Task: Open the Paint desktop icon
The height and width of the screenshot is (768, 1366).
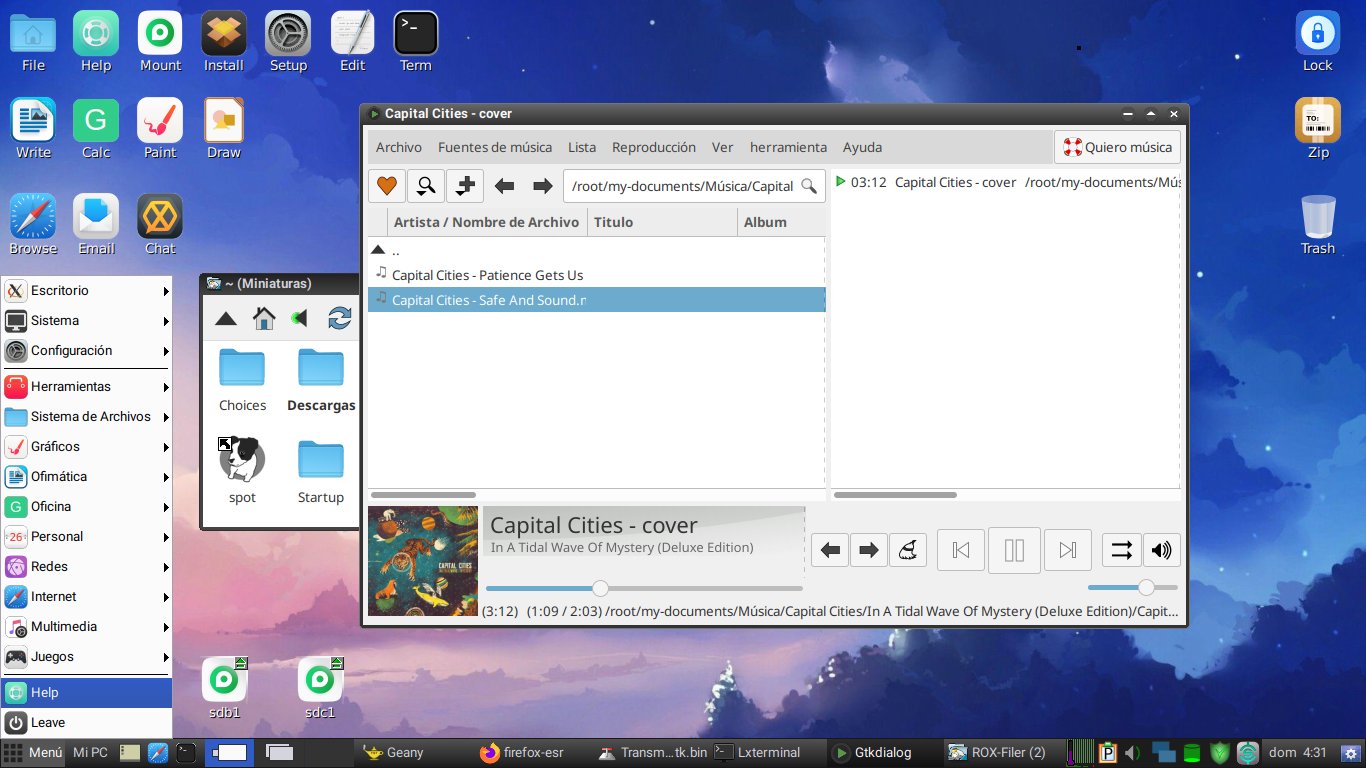Action: point(160,129)
